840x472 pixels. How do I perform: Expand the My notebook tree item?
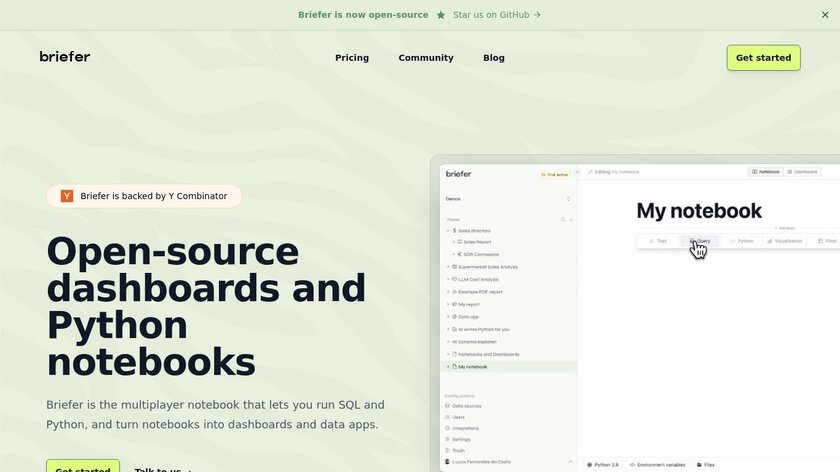tap(448, 367)
